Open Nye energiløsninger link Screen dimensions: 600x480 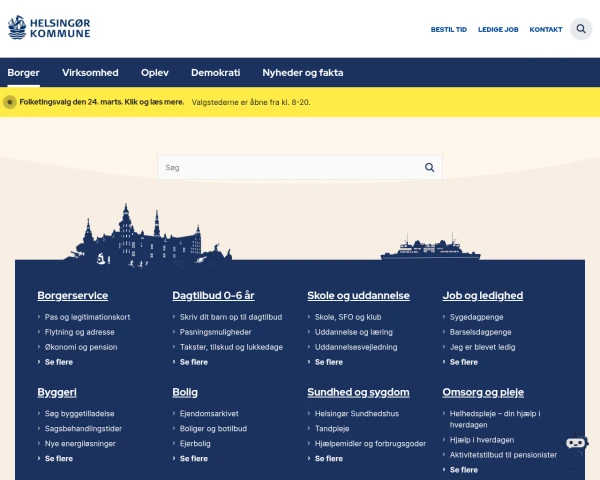coord(80,444)
